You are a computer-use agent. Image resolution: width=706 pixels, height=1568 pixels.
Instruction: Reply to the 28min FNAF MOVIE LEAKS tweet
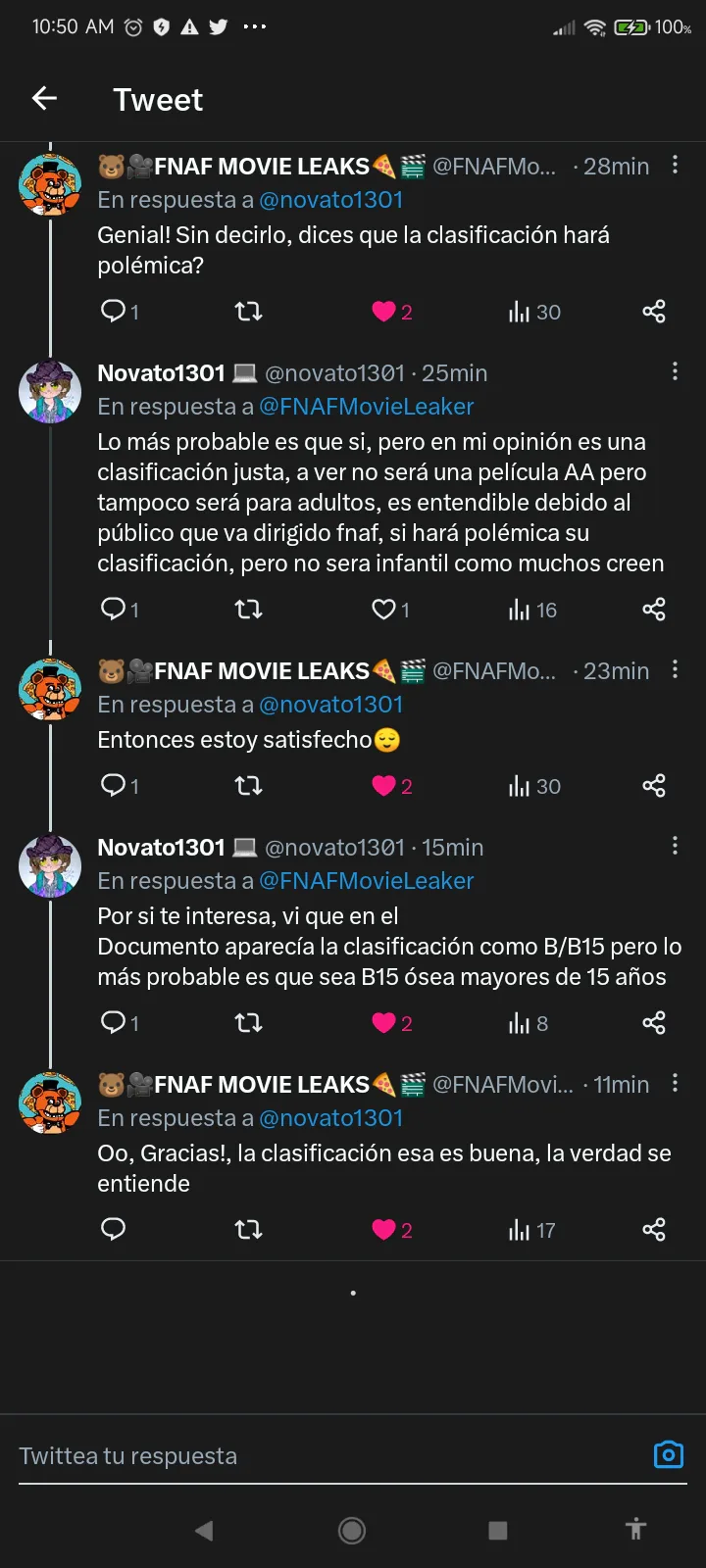tap(114, 312)
